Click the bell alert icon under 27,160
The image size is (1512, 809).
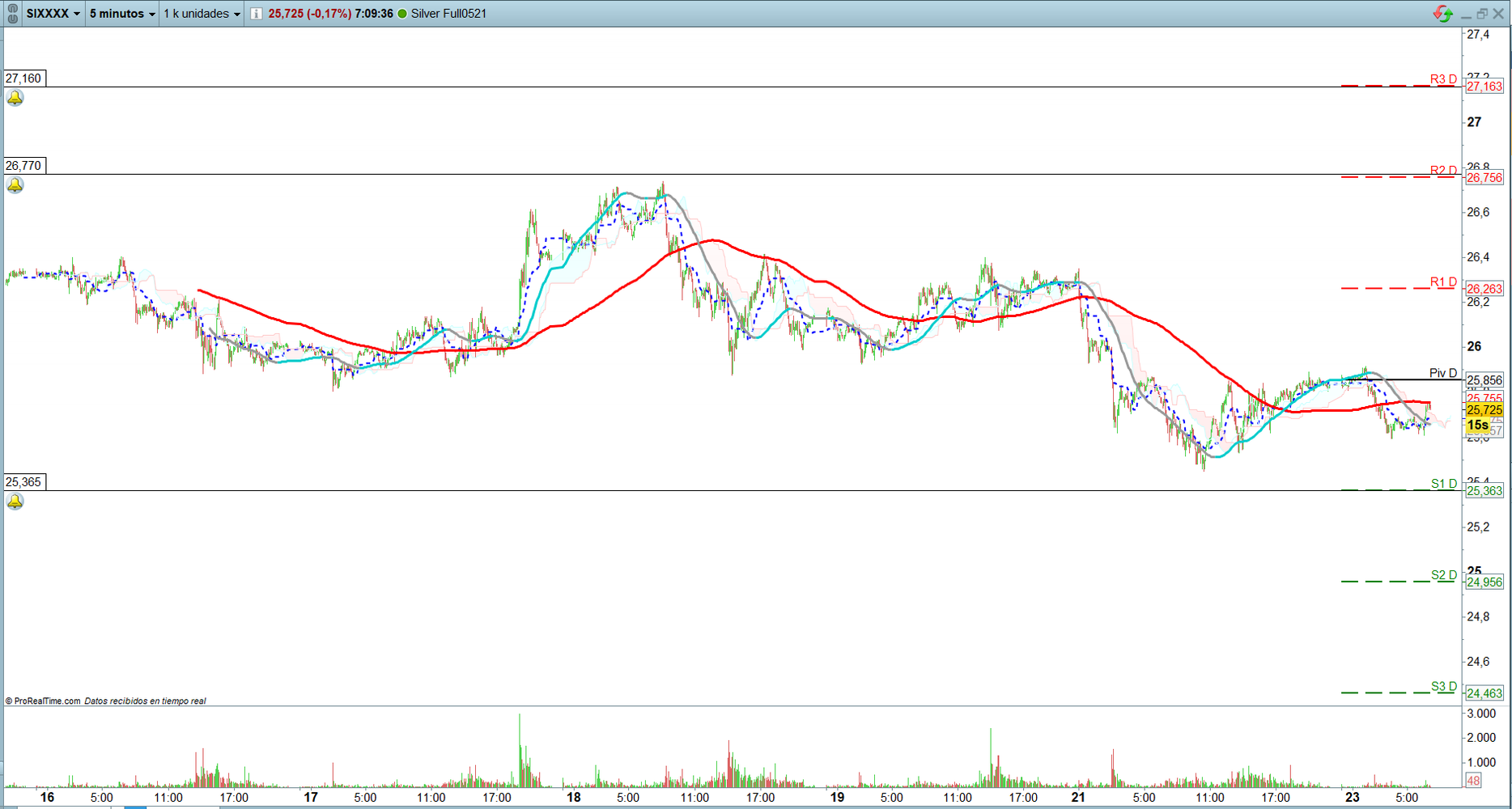coord(15,98)
